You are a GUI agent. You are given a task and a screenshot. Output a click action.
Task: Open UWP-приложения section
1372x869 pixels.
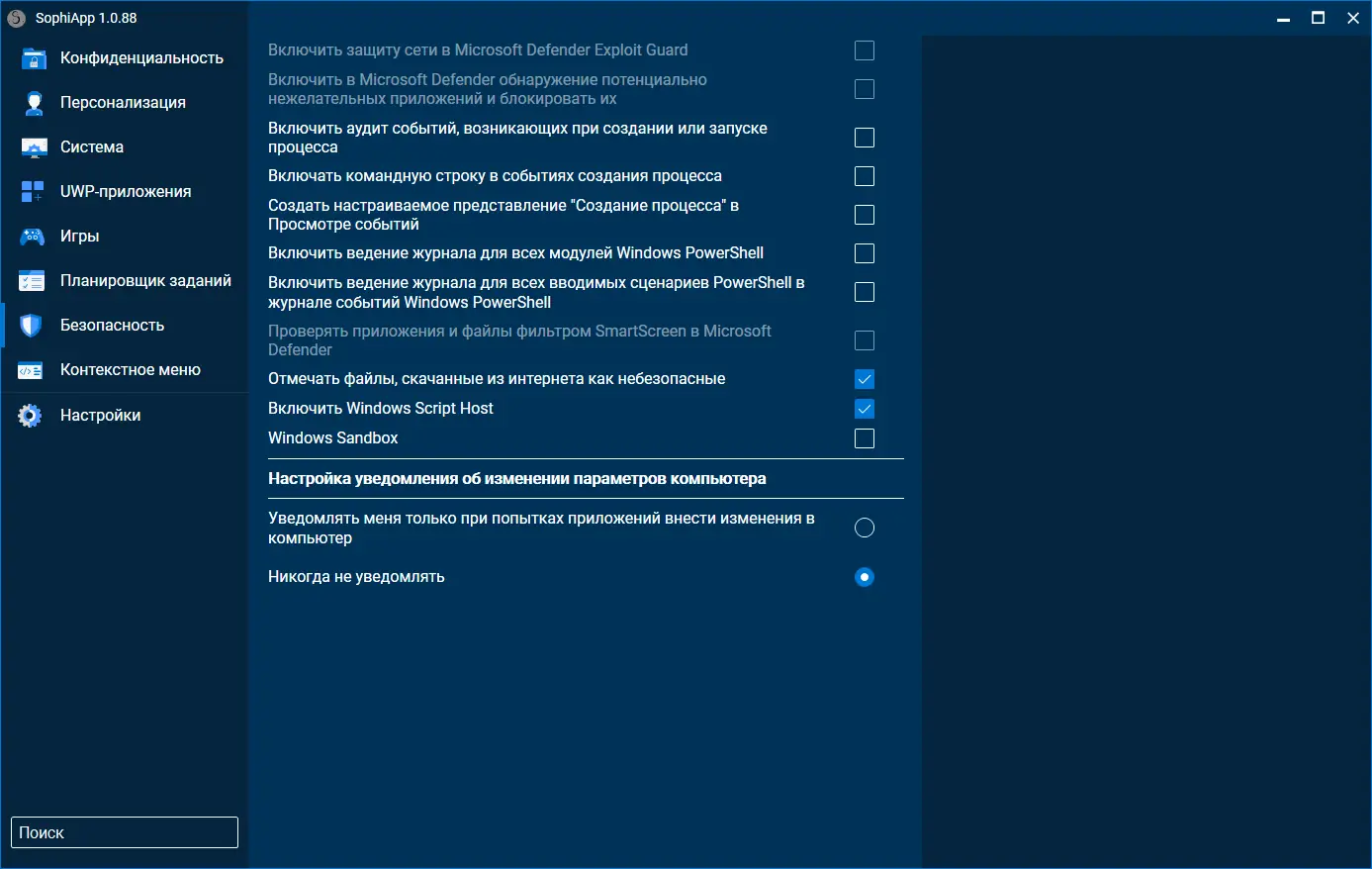[x=126, y=192]
